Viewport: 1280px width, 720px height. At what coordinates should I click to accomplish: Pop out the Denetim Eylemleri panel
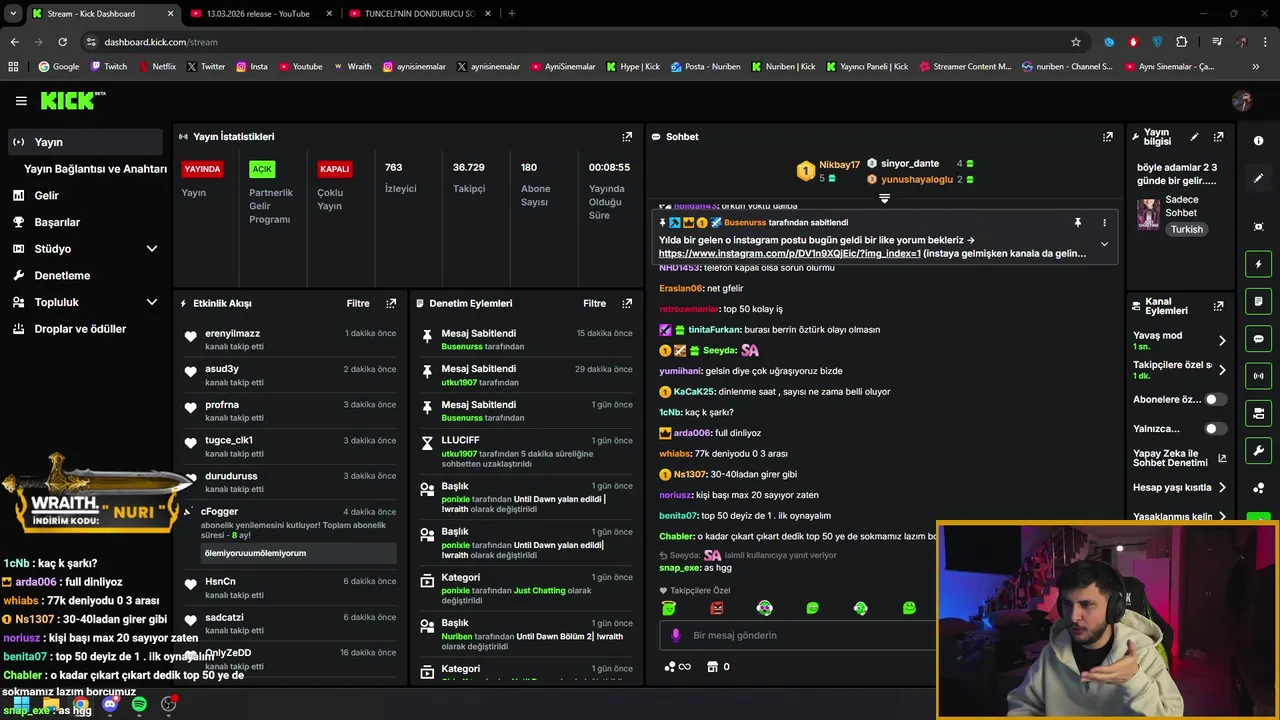(627, 303)
